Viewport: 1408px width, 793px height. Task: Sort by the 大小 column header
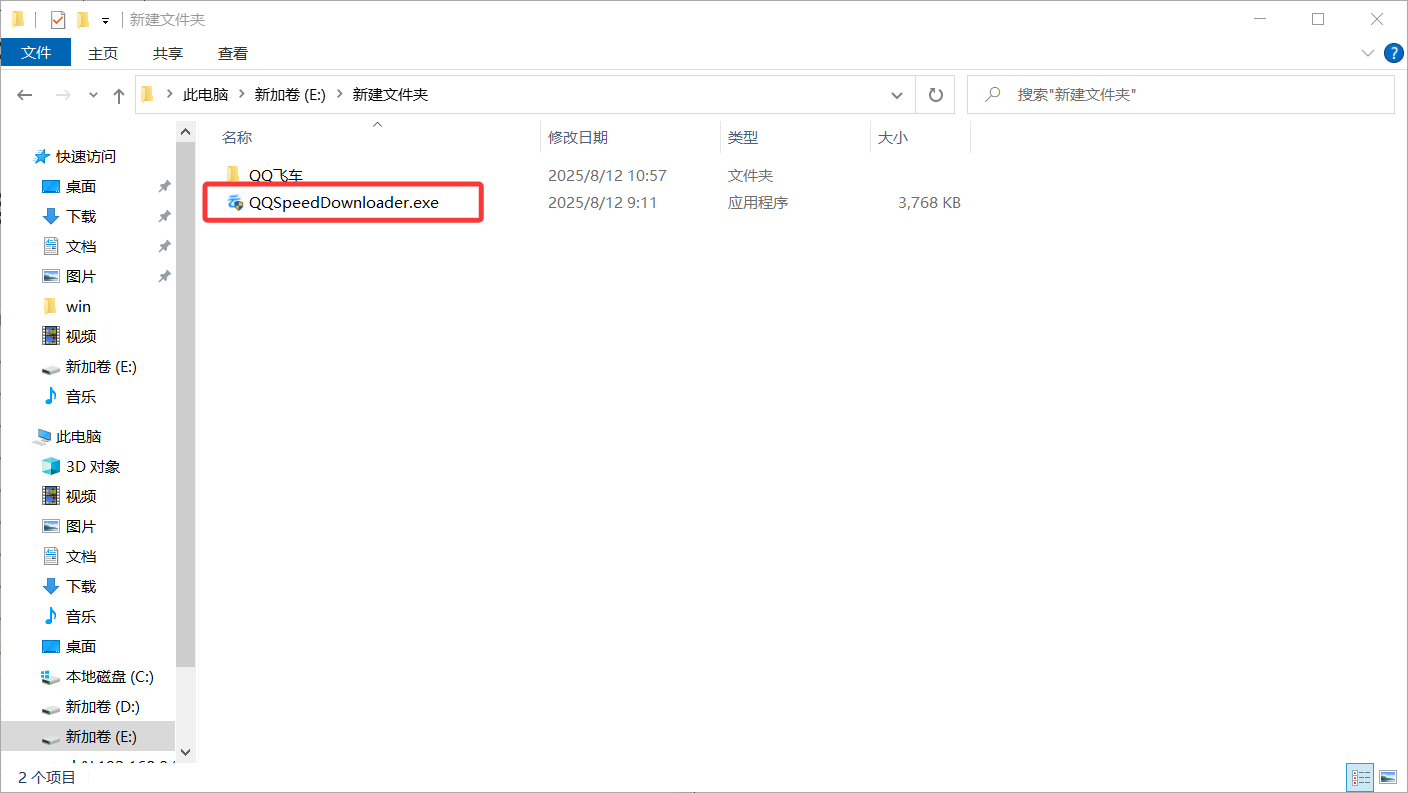[x=920, y=137]
